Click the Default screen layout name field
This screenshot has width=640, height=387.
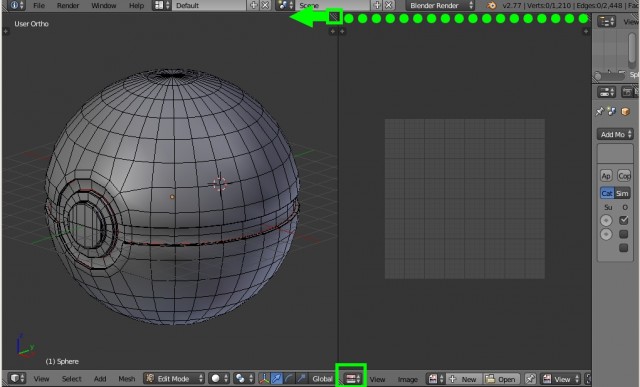pyautogui.click(x=209, y=5)
